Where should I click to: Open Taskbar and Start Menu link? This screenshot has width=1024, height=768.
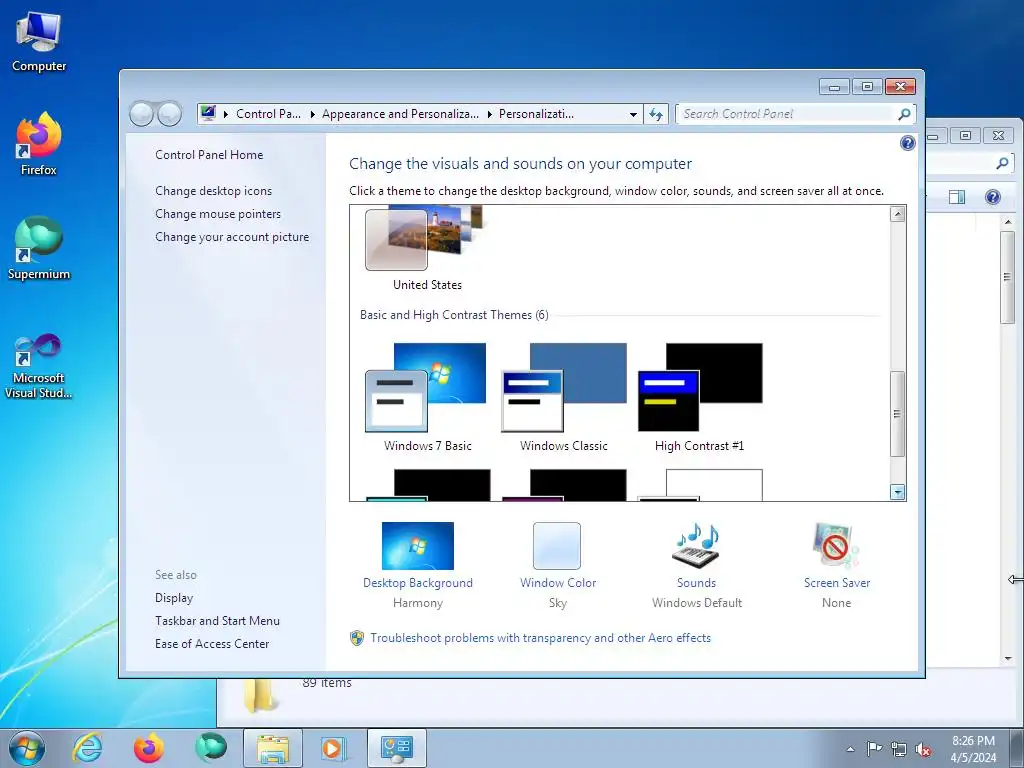click(217, 621)
